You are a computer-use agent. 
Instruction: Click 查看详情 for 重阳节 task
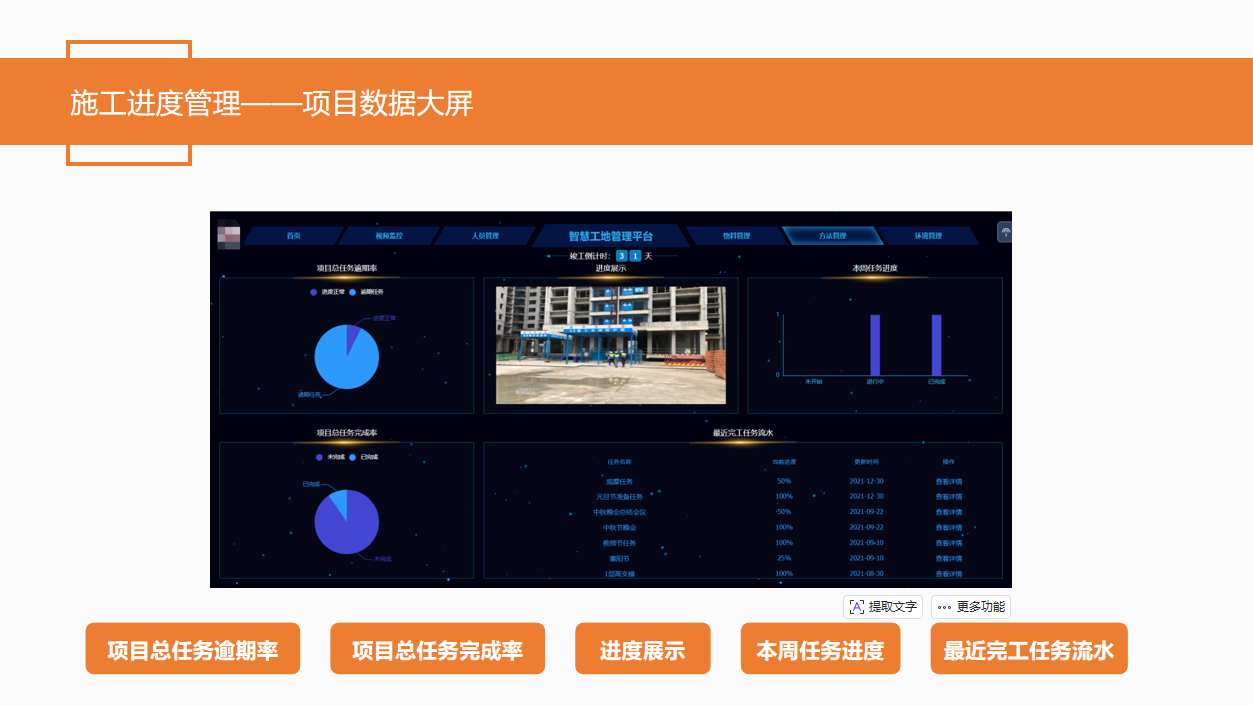[x=948, y=558]
